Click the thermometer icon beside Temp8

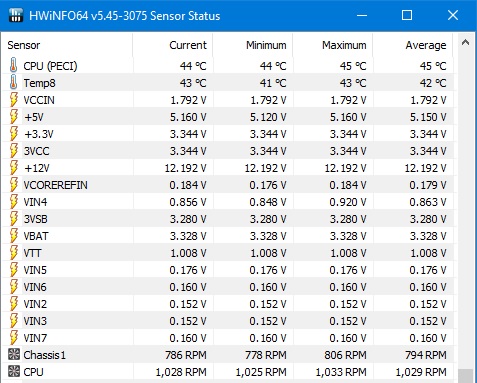point(13,82)
